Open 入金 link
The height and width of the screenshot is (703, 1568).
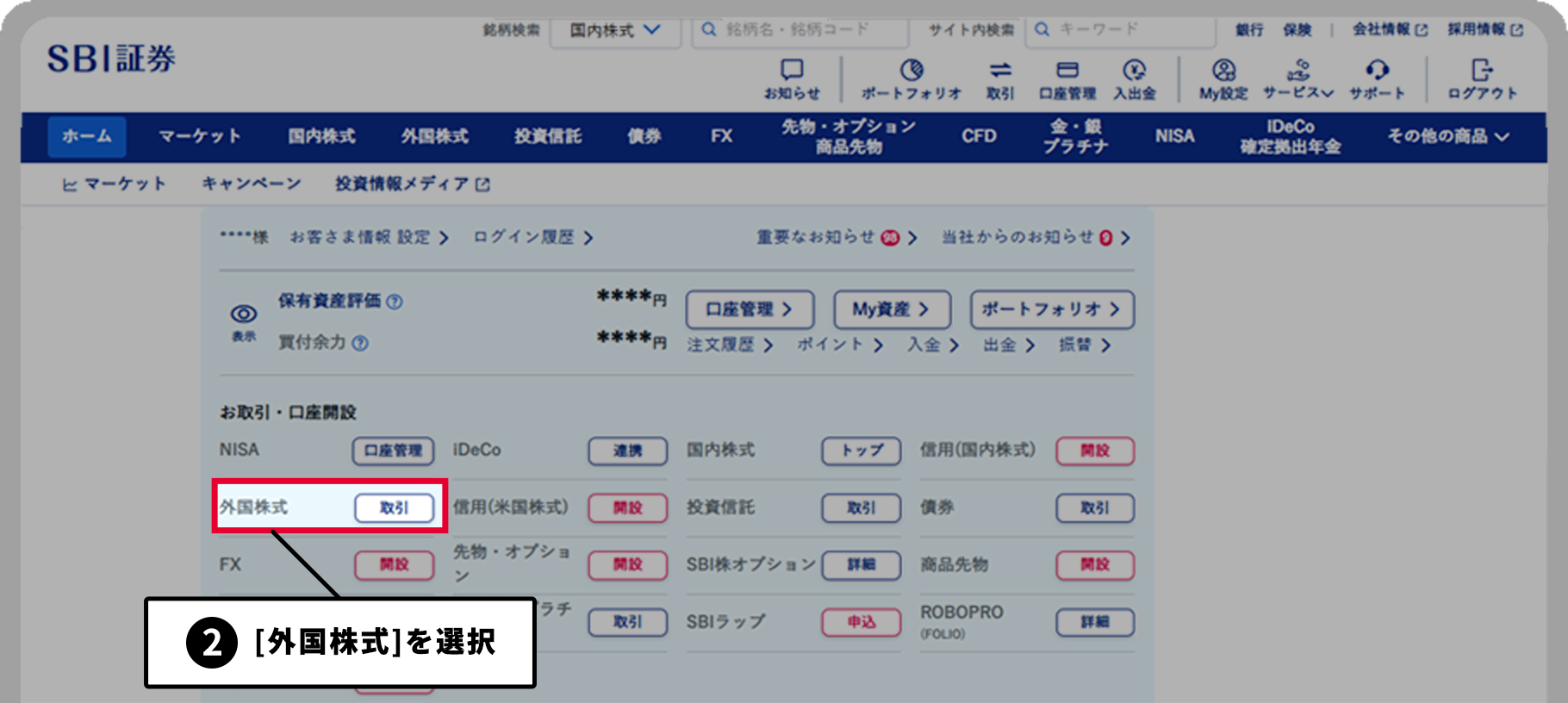pyautogui.click(x=933, y=345)
